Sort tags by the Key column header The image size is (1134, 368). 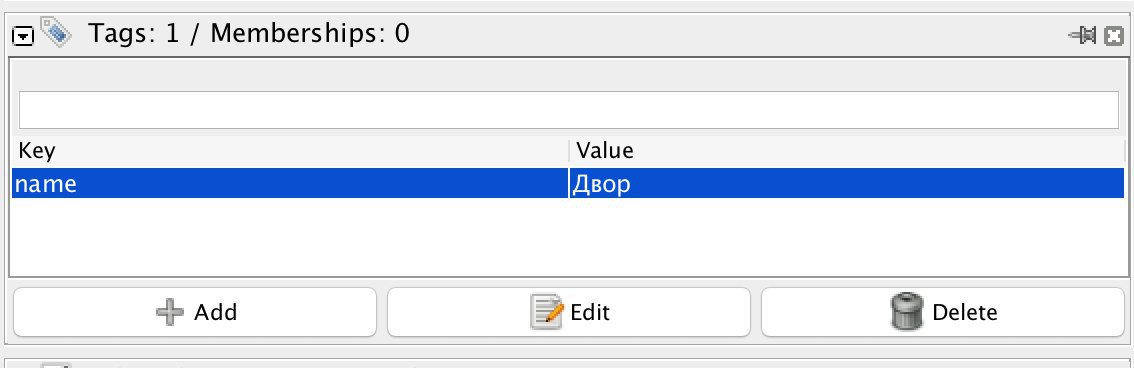pos(290,150)
